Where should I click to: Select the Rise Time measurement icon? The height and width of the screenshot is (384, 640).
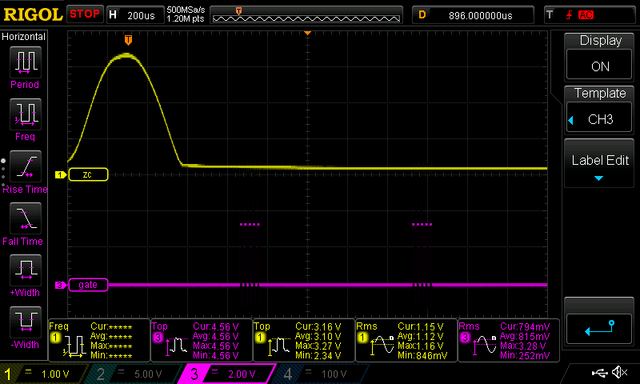[25, 166]
